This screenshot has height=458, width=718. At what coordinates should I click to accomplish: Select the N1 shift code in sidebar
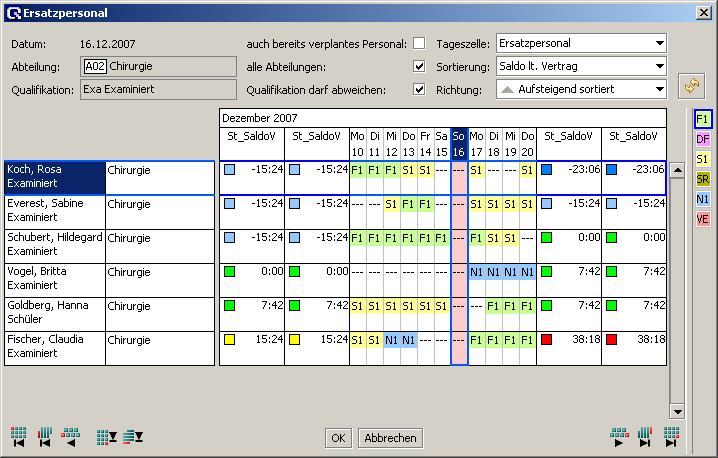tap(703, 199)
